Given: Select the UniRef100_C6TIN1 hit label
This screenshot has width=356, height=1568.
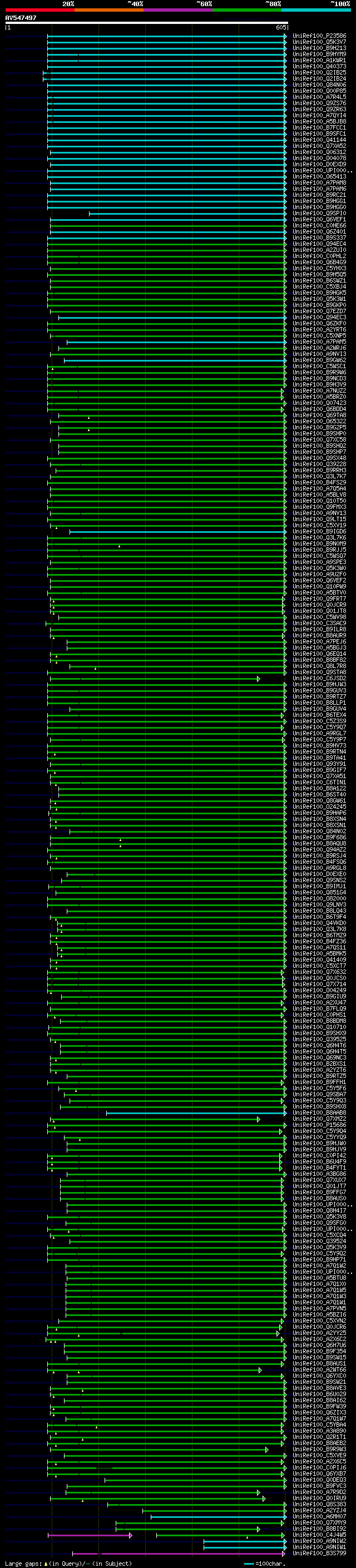Looking at the screenshot, I should (x=319, y=782).
